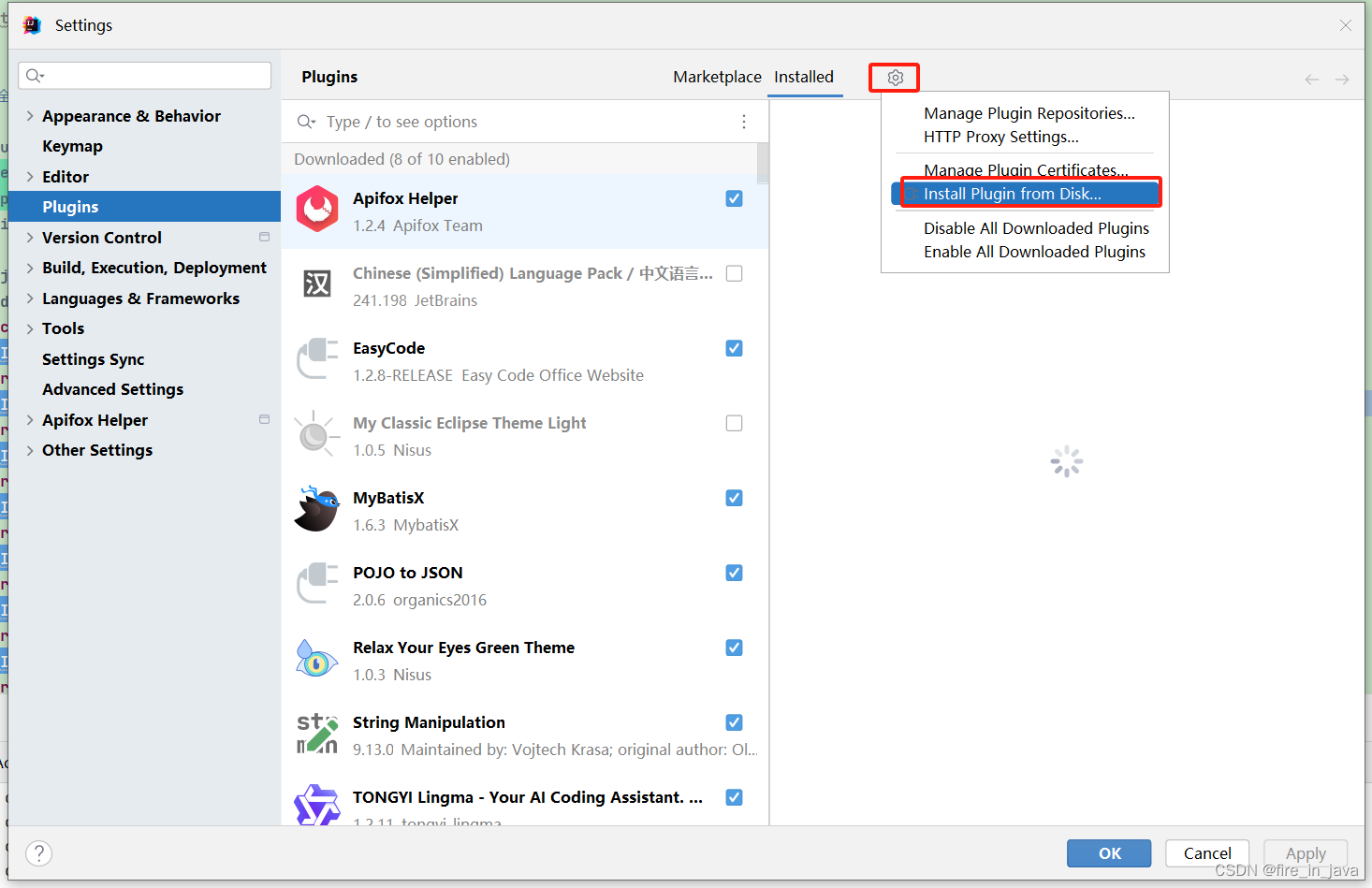Click the My Classic Eclipse Theme icon
This screenshot has height=888, width=1372.
[317, 434]
